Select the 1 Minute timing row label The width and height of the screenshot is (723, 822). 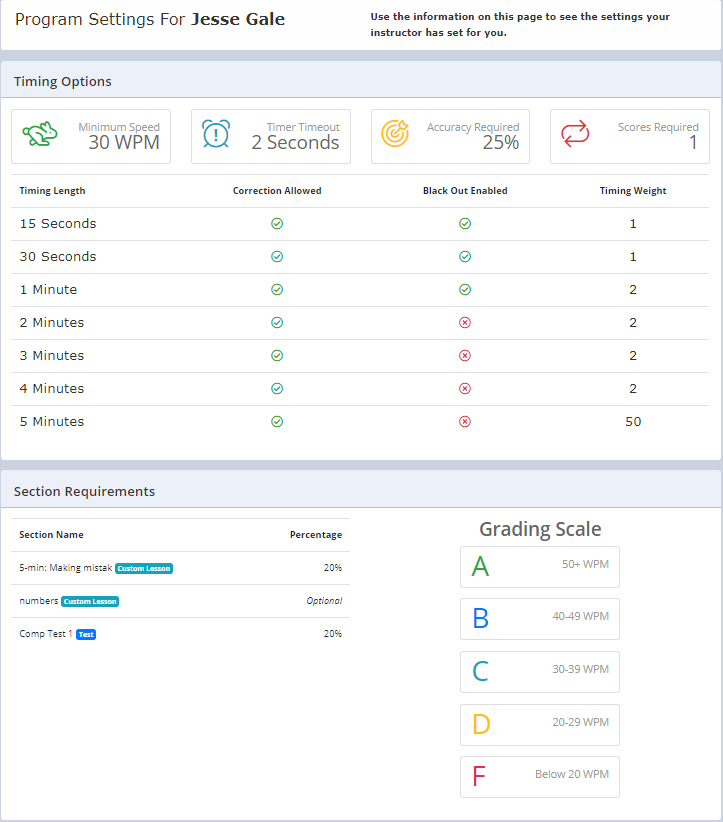coord(48,290)
